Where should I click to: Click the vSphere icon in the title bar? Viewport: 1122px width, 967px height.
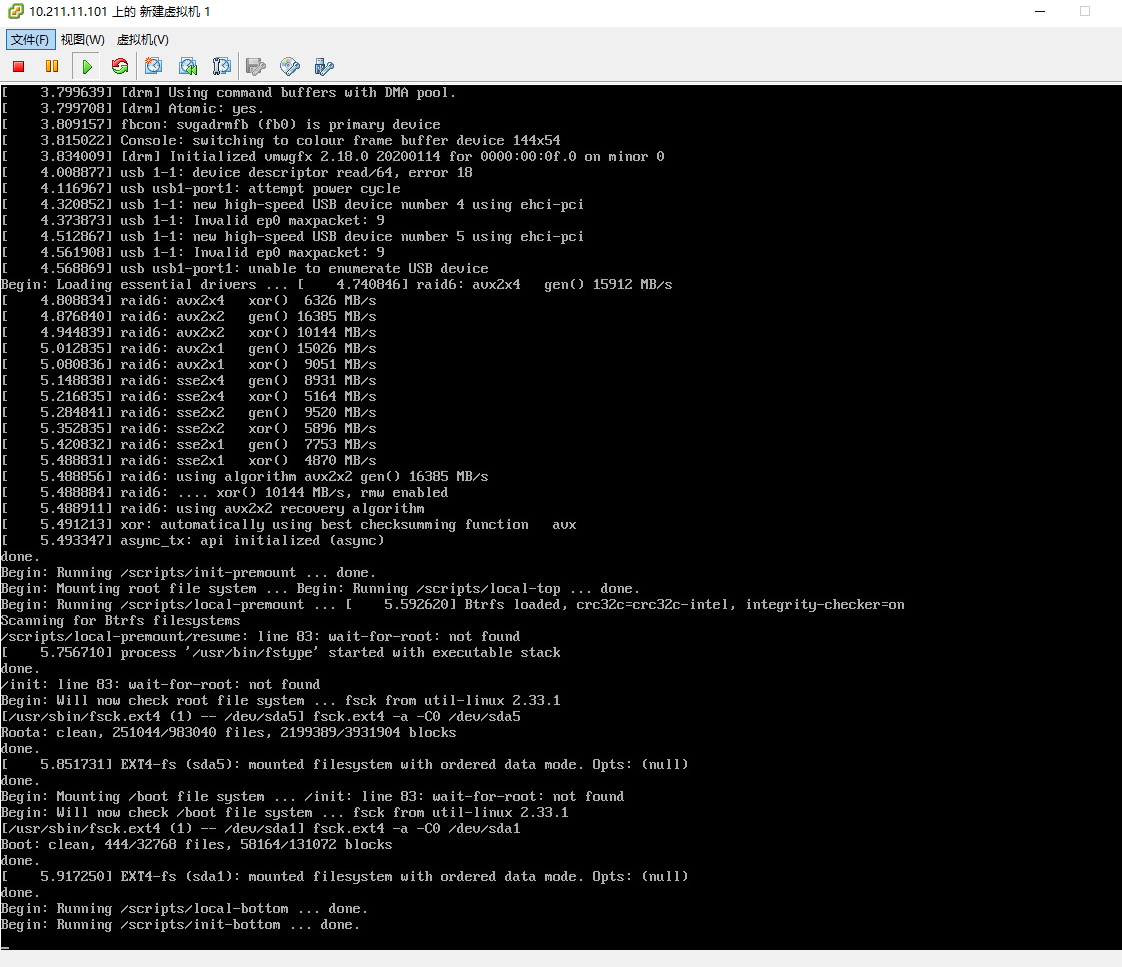point(16,11)
